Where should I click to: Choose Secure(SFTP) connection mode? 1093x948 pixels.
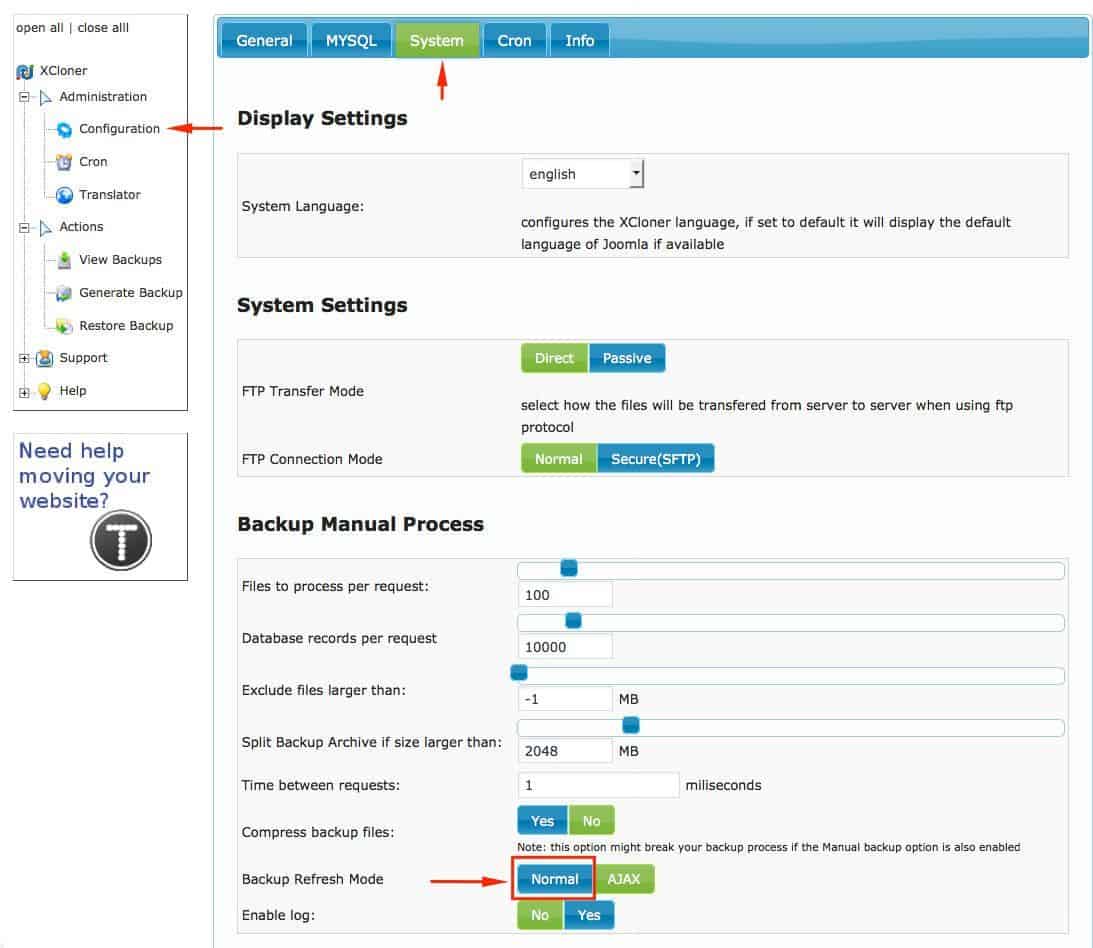pyautogui.click(x=655, y=459)
